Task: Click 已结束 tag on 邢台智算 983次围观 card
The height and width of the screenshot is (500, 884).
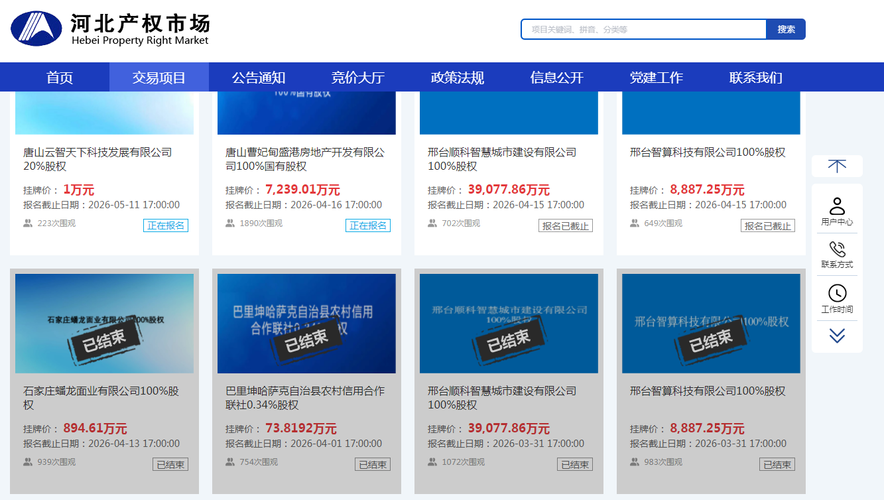Action: coord(777,464)
